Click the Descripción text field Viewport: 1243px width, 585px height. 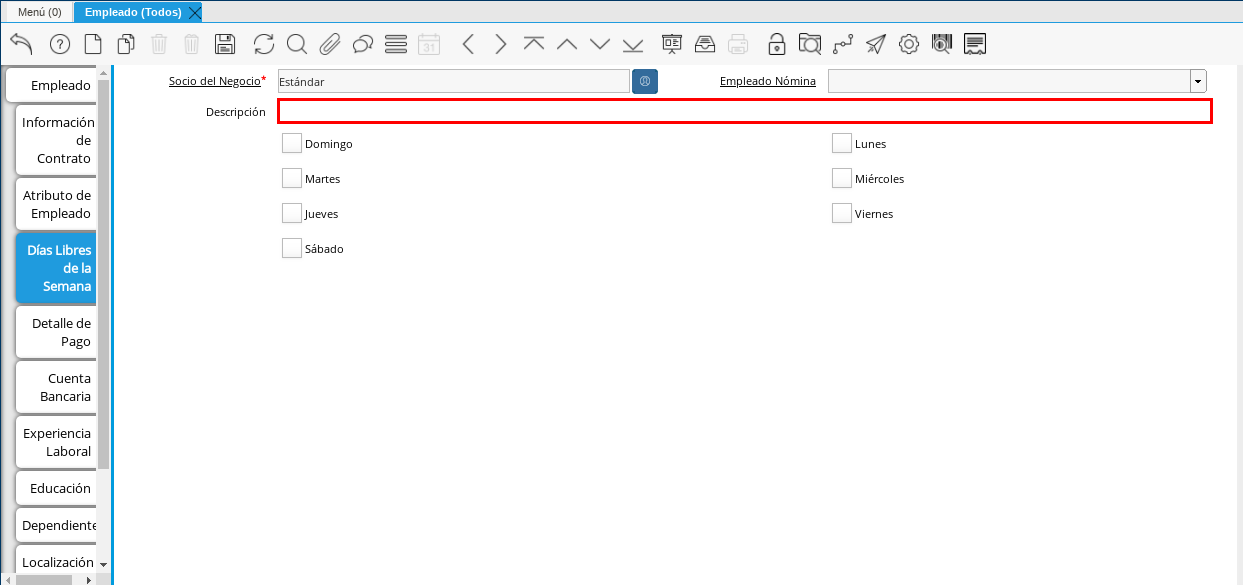point(745,111)
